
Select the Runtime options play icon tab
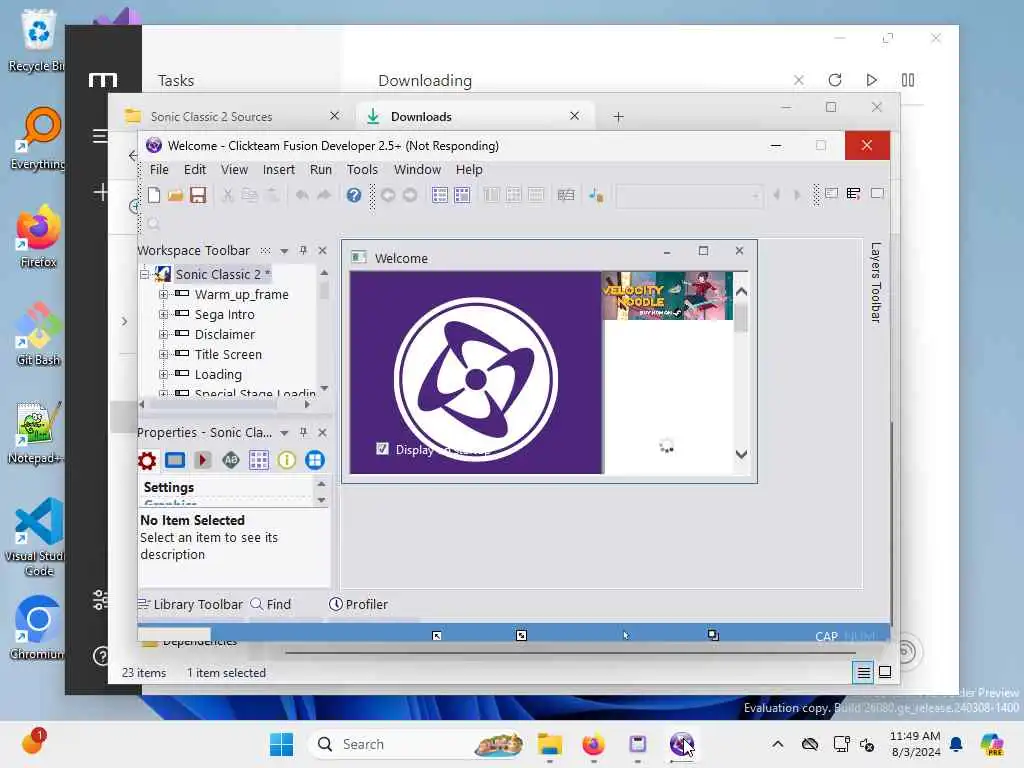[202, 460]
